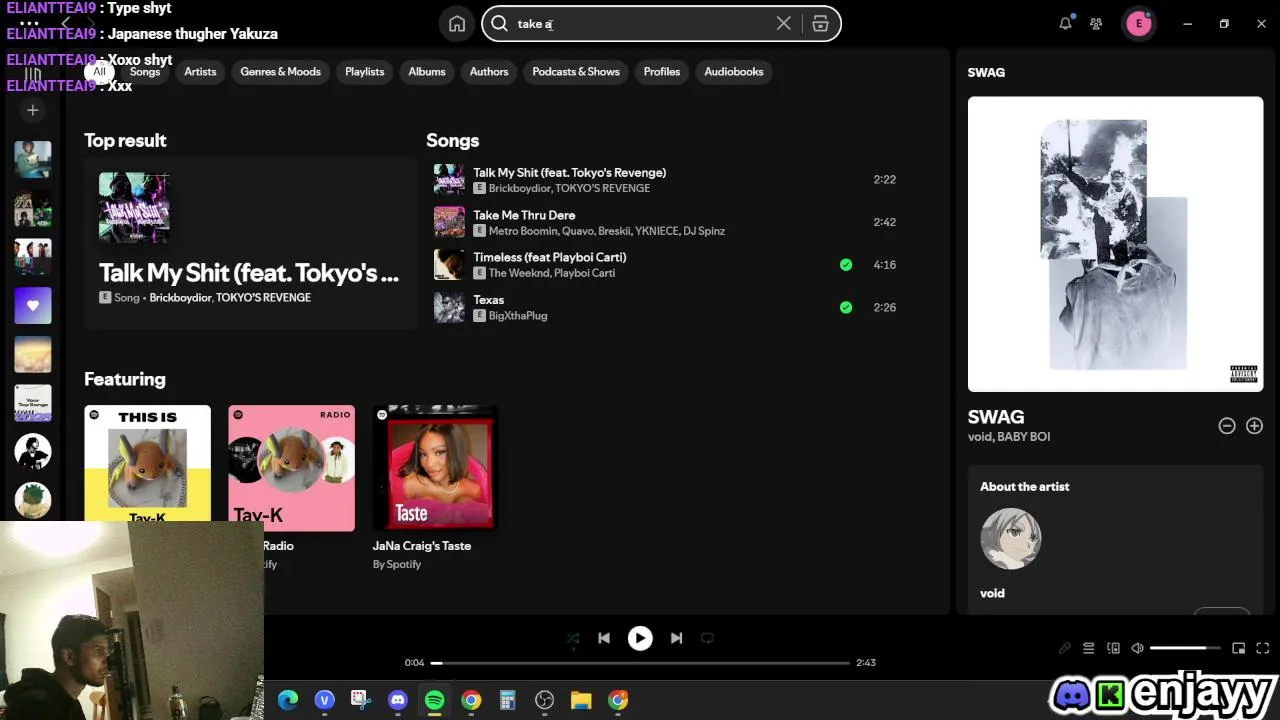Click inside the search field with "take a"
Image resolution: width=1280 pixels, height=720 pixels.
640,24
